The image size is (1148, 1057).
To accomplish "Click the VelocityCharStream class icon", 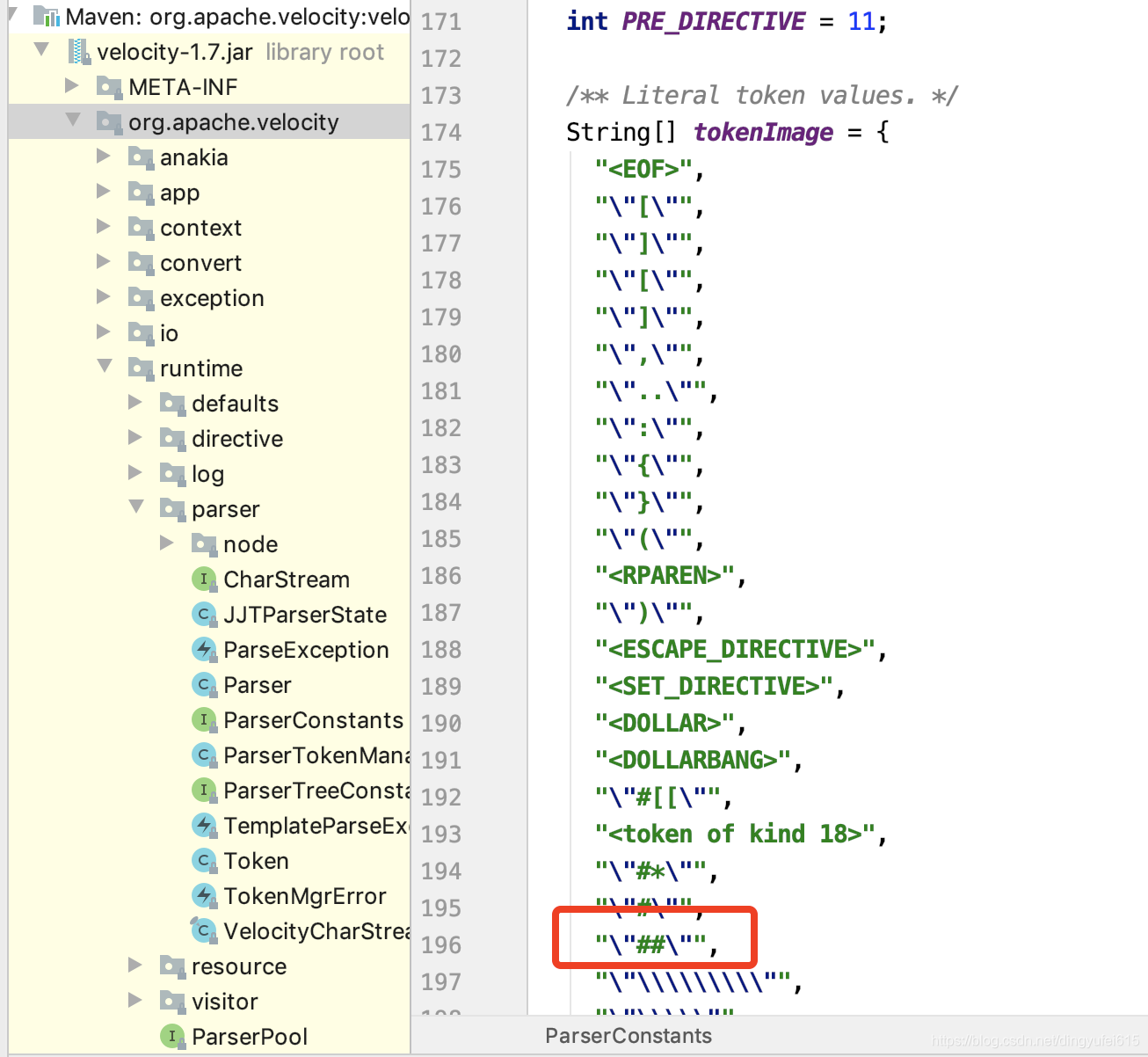I will click(x=204, y=931).
